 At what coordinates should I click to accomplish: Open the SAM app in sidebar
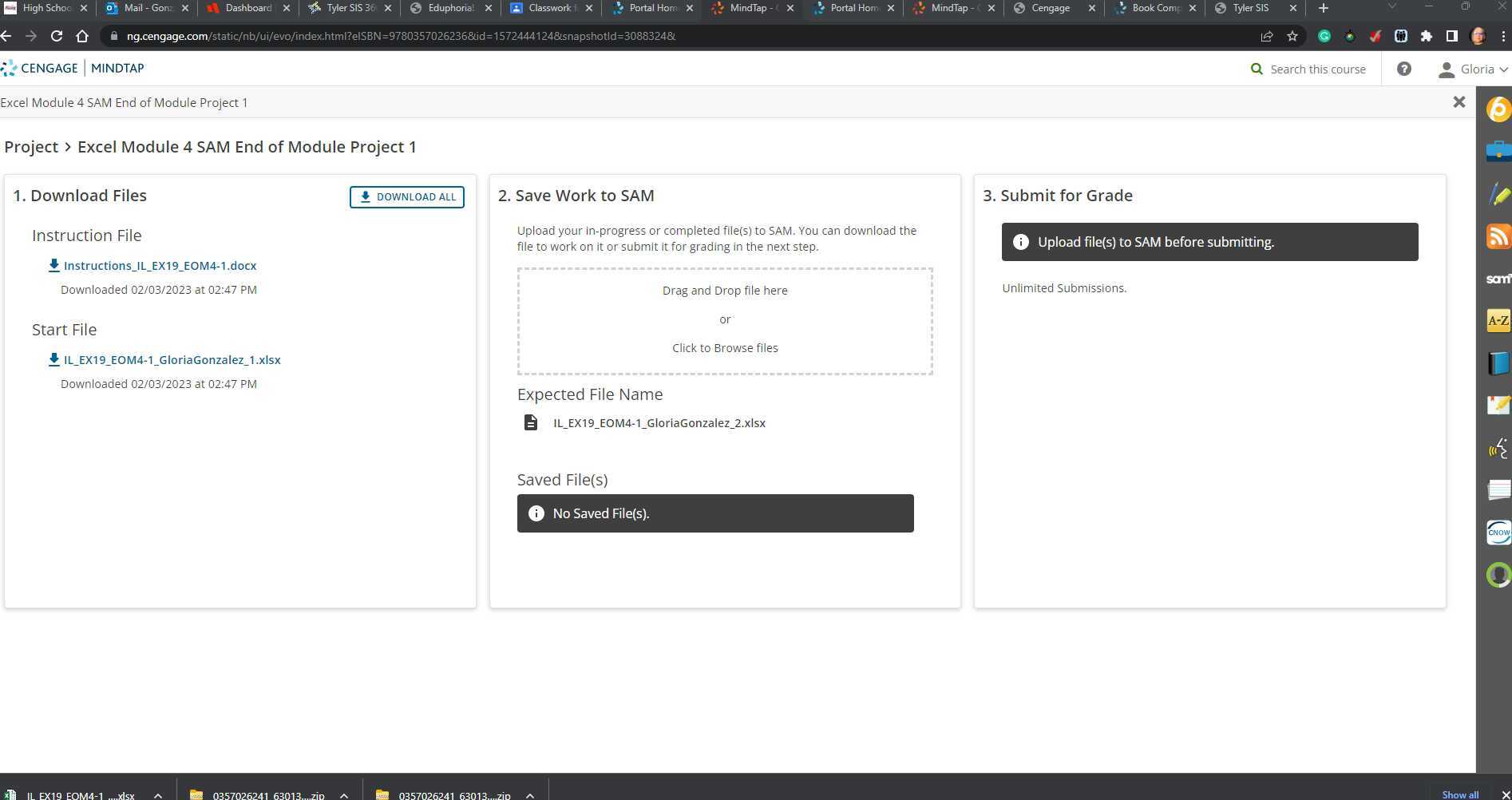tap(1498, 279)
